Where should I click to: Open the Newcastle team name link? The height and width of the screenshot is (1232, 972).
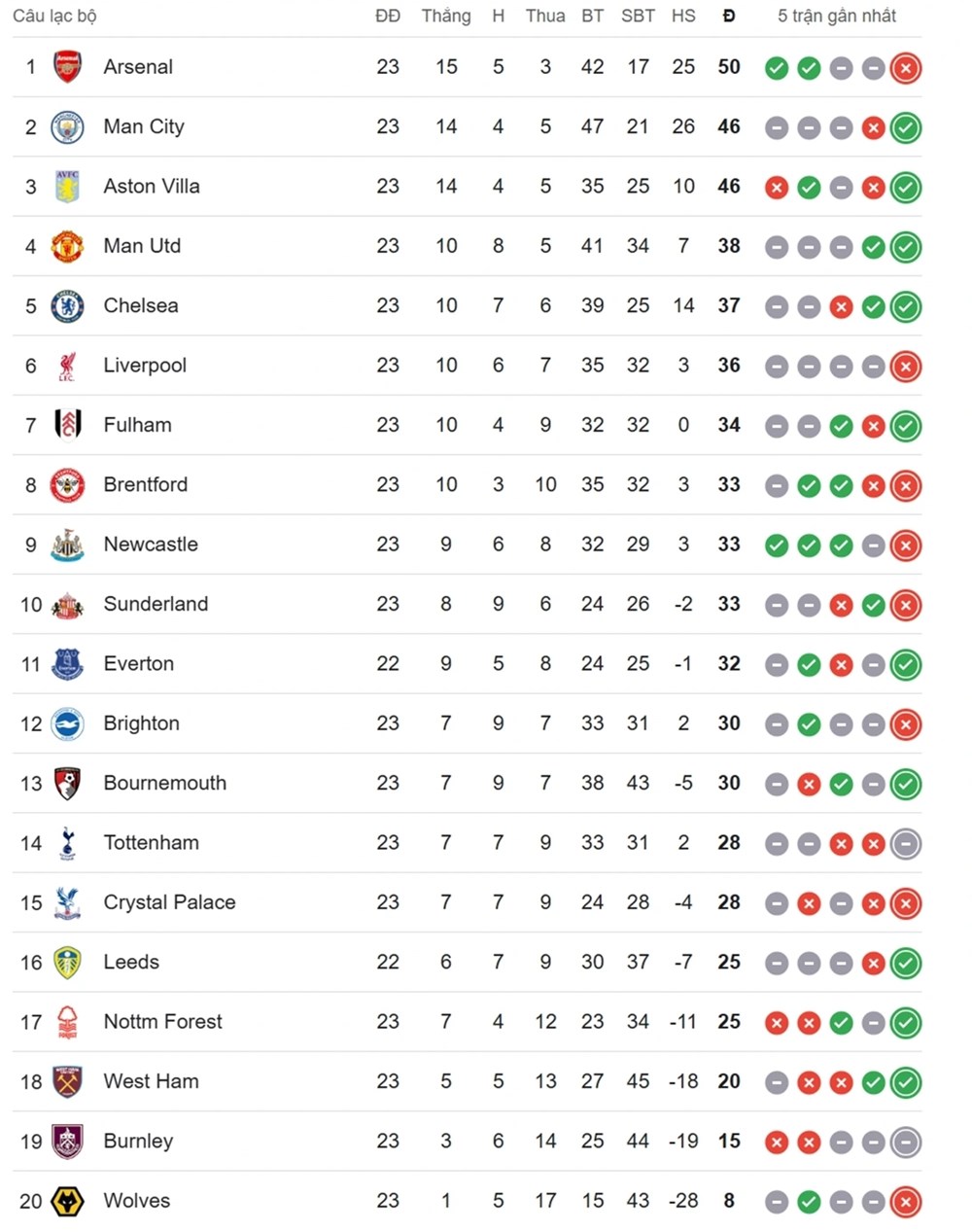pyautogui.click(x=151, y=545)
